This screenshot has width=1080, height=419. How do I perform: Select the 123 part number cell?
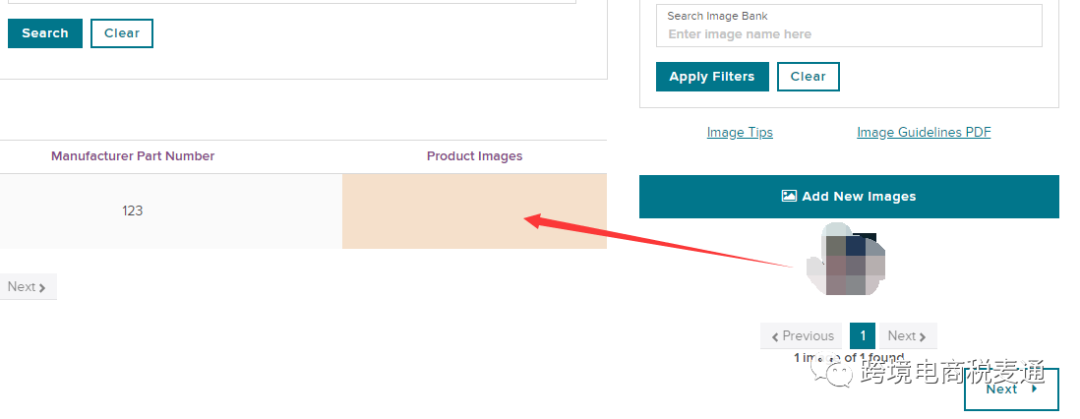click(x=133, y=211)
